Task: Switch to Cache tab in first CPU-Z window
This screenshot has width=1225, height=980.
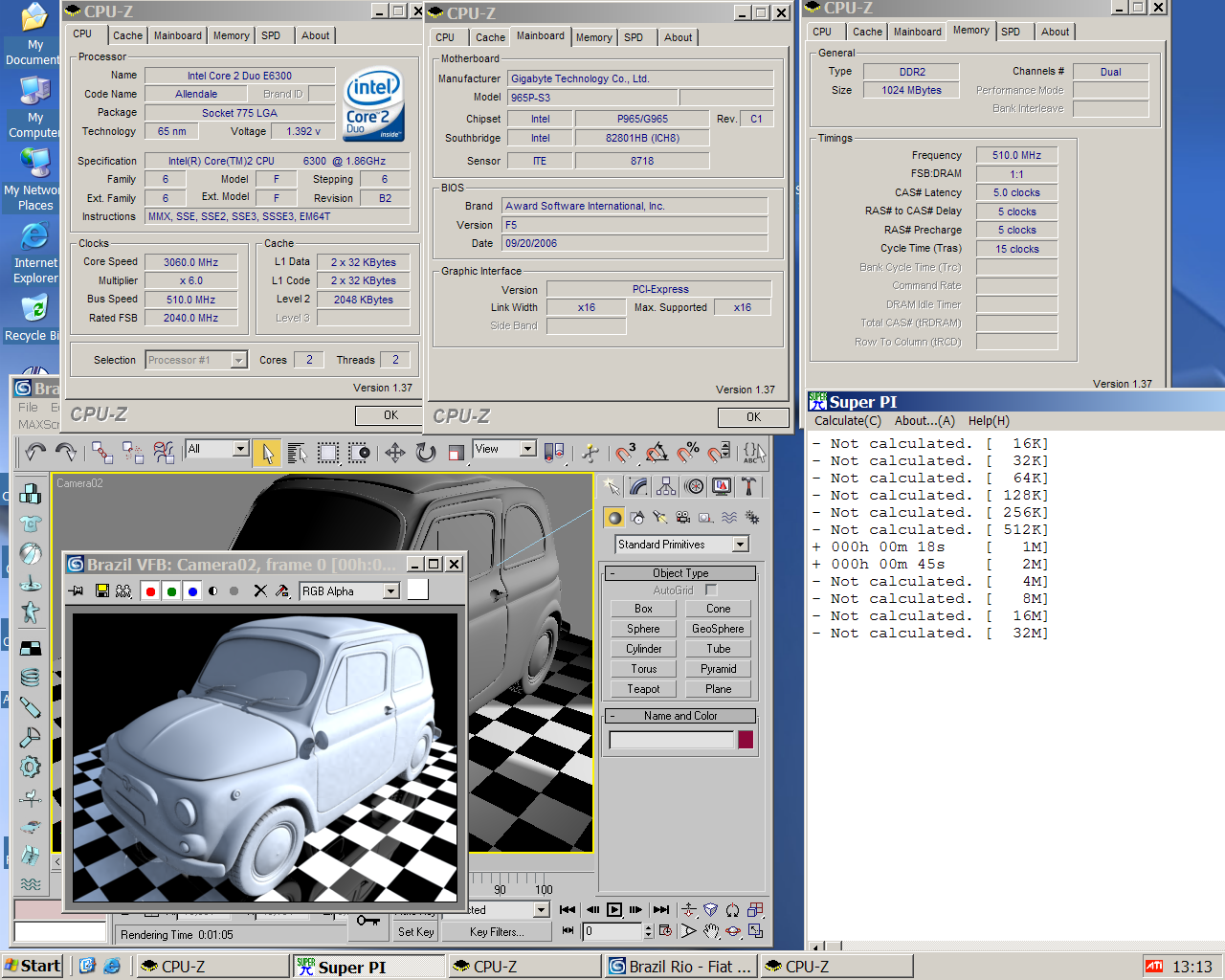Action: point(127,35)
